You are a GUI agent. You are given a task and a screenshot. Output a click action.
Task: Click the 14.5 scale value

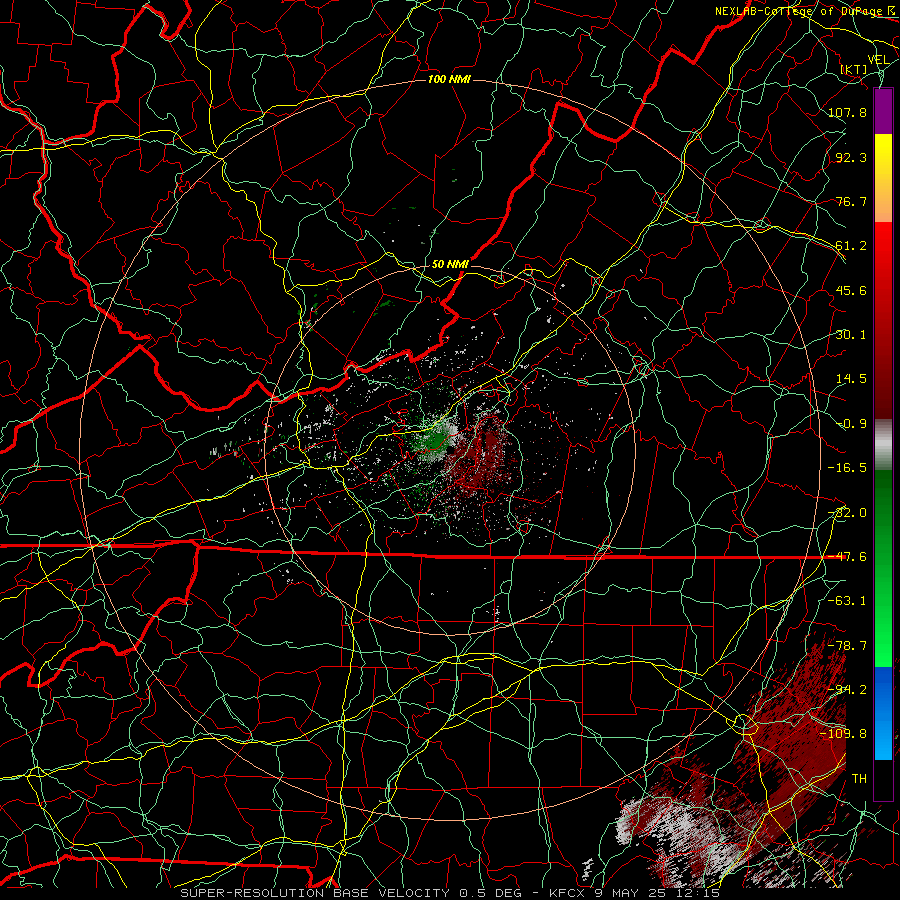851,379
